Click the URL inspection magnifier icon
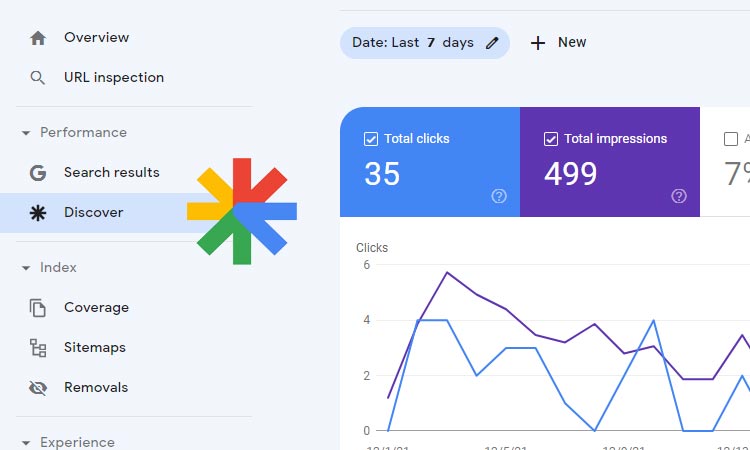Viewport: 750px width, 450px height. tap(38, 77)
